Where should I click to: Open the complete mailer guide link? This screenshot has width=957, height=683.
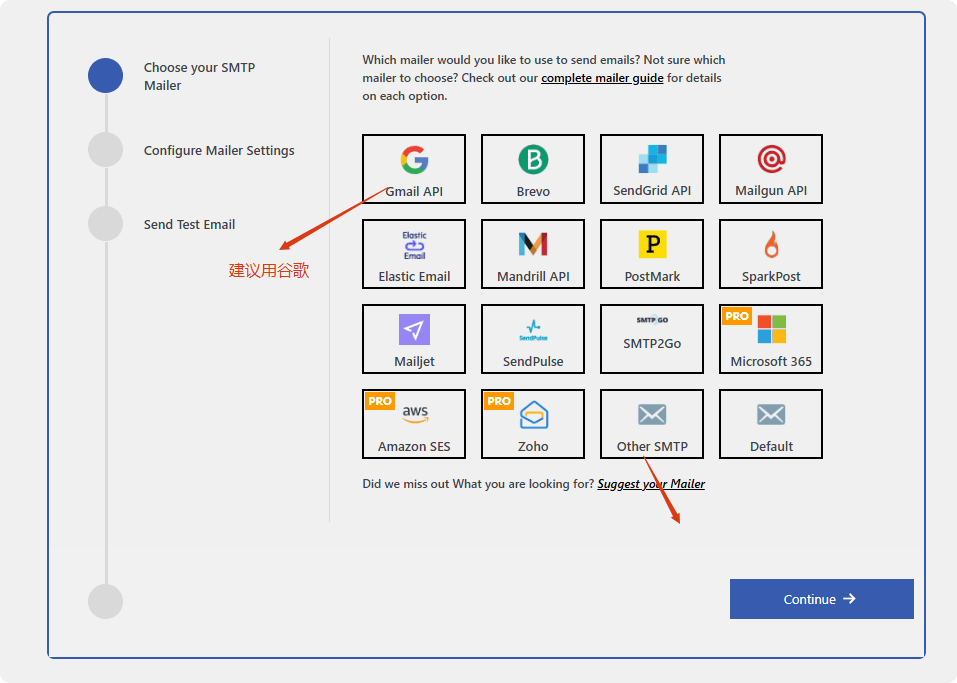(x=602, y=78)
